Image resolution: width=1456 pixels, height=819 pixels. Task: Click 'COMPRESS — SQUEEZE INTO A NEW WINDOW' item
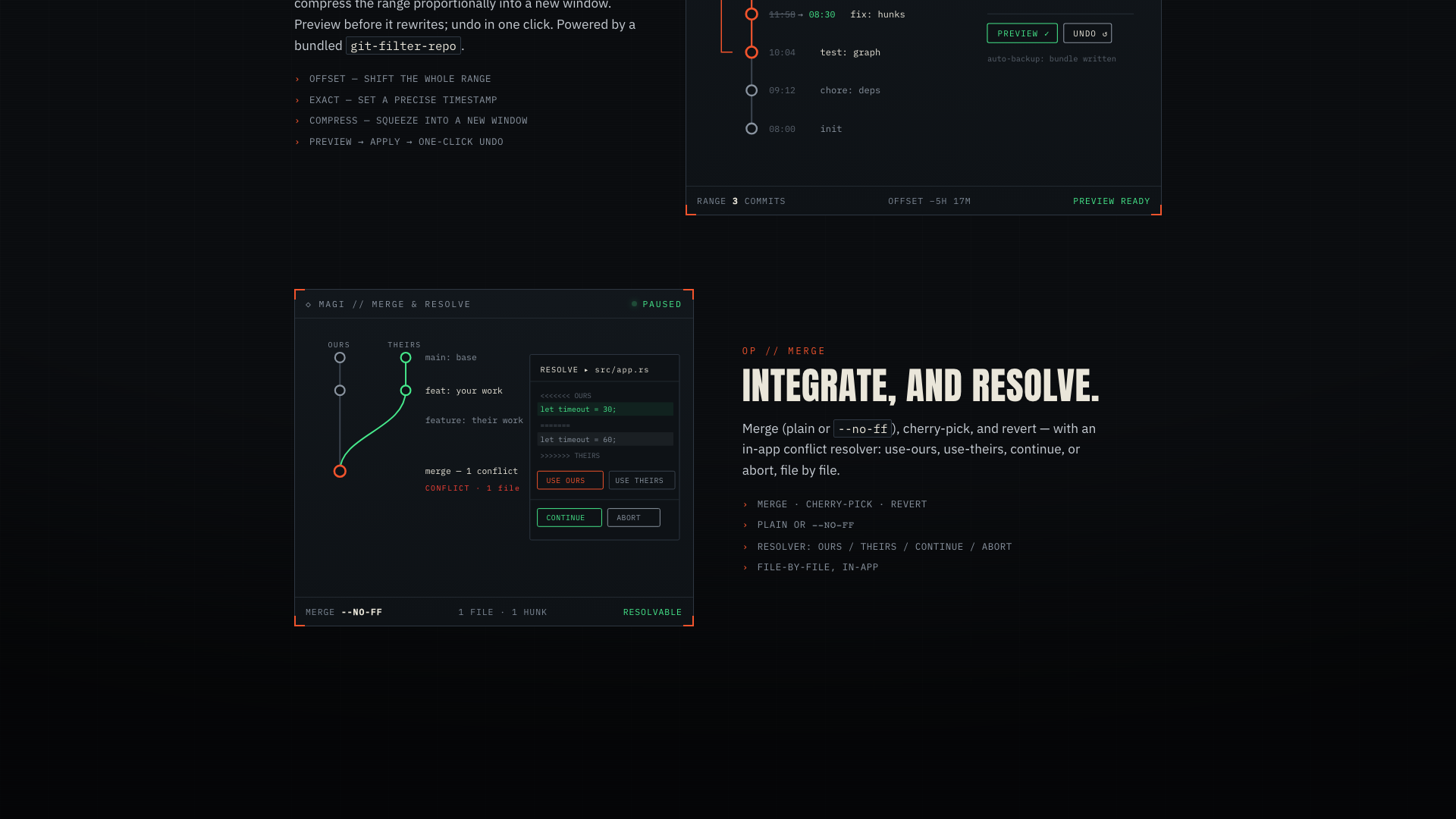coord(419,121)
